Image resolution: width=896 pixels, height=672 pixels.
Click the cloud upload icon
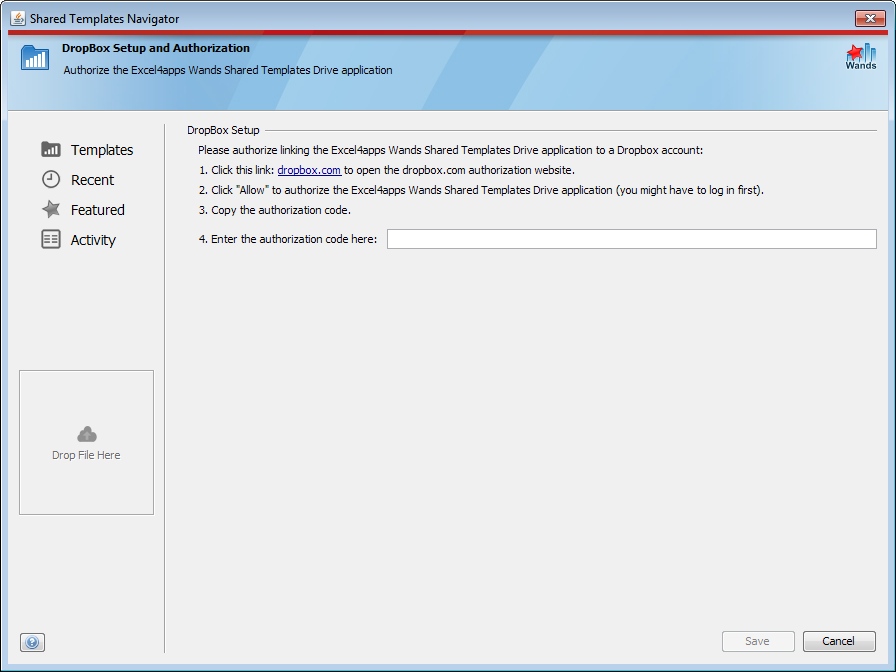pos(86,434)
